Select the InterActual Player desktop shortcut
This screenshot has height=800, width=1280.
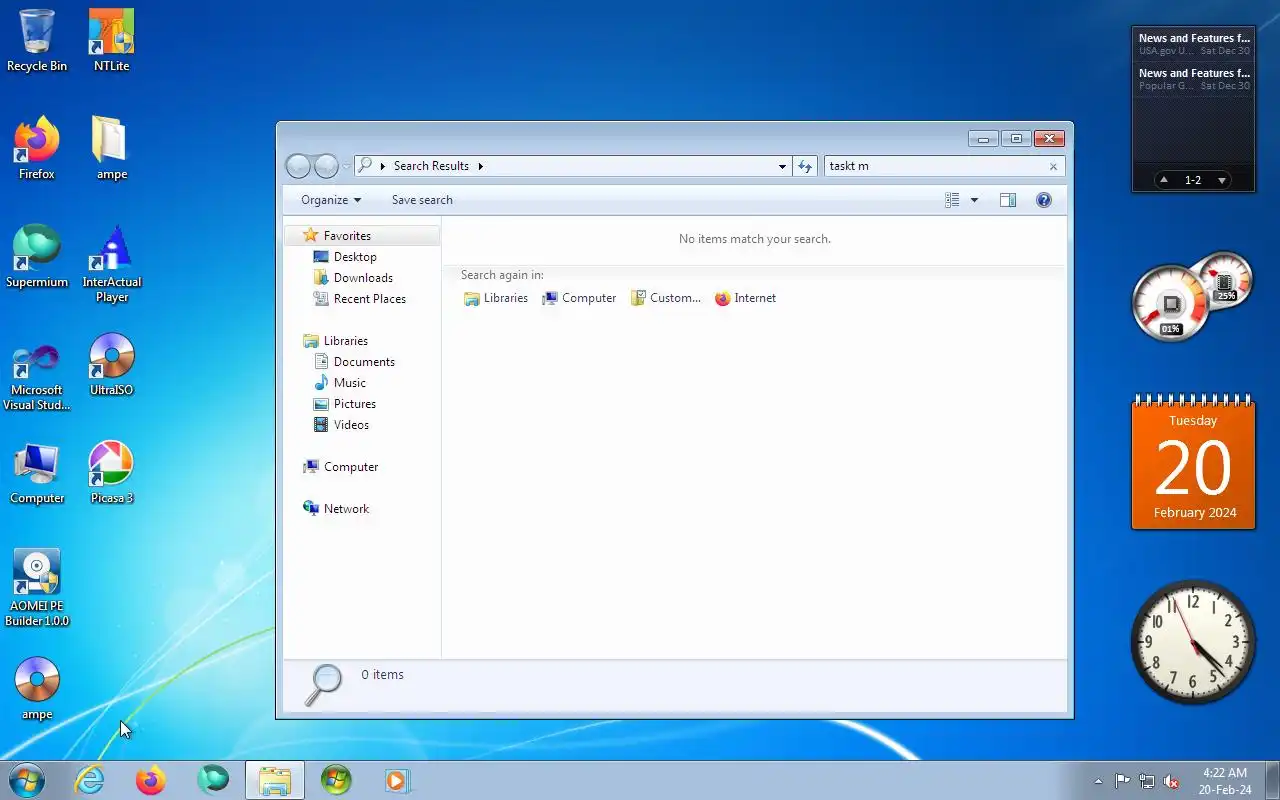click(x=111, y=264)
